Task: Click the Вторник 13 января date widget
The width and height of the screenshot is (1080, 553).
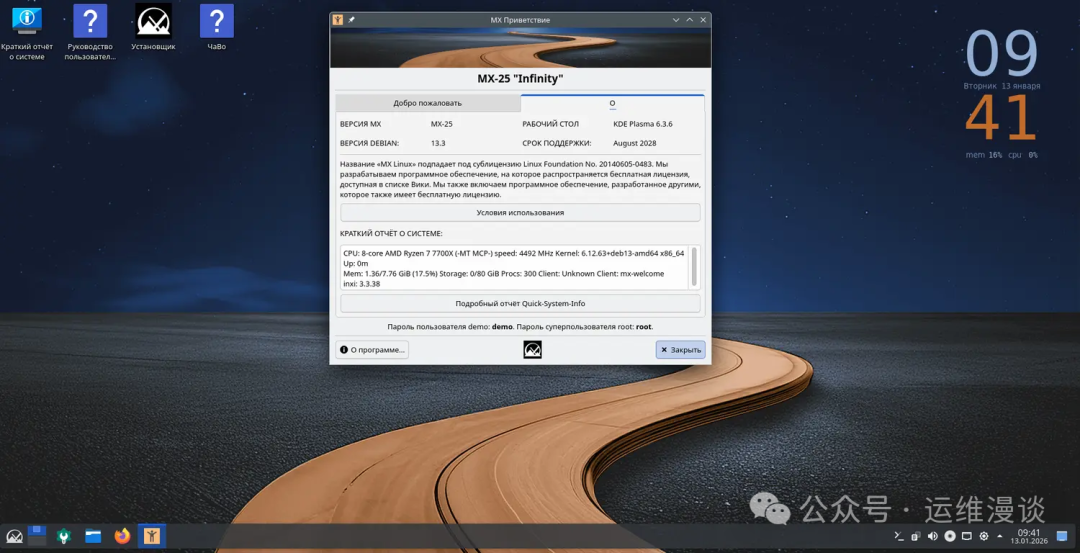Action: pos(1002,87)
